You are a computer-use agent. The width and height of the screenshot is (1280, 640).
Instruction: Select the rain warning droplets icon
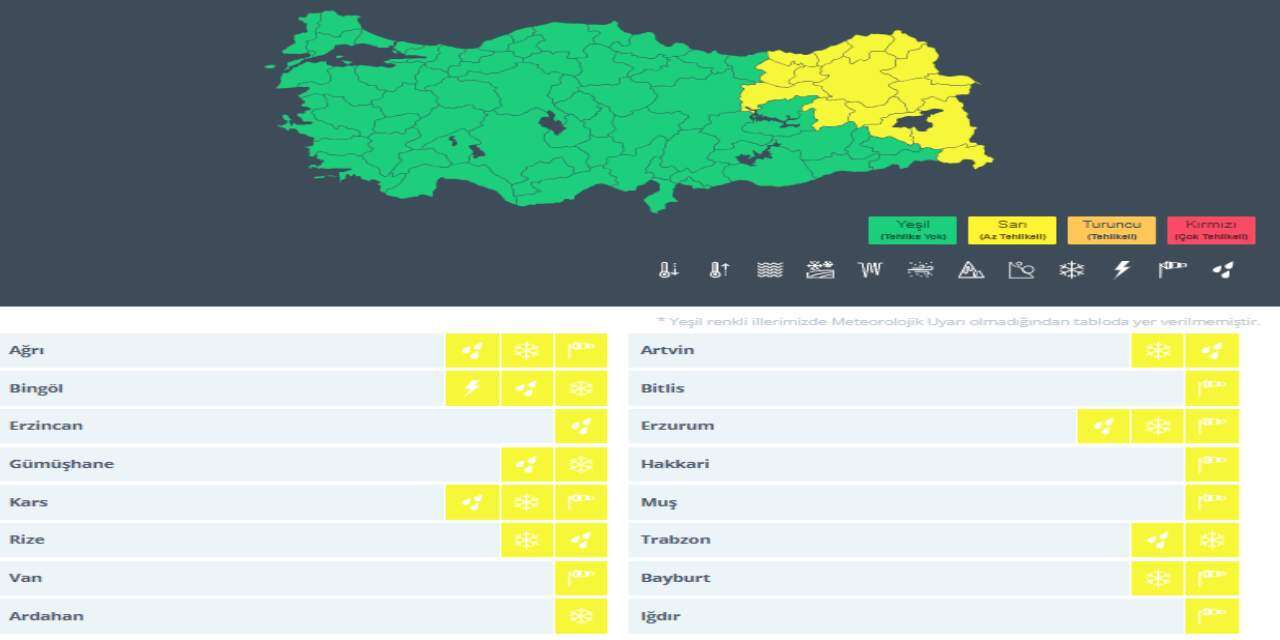1222,269
